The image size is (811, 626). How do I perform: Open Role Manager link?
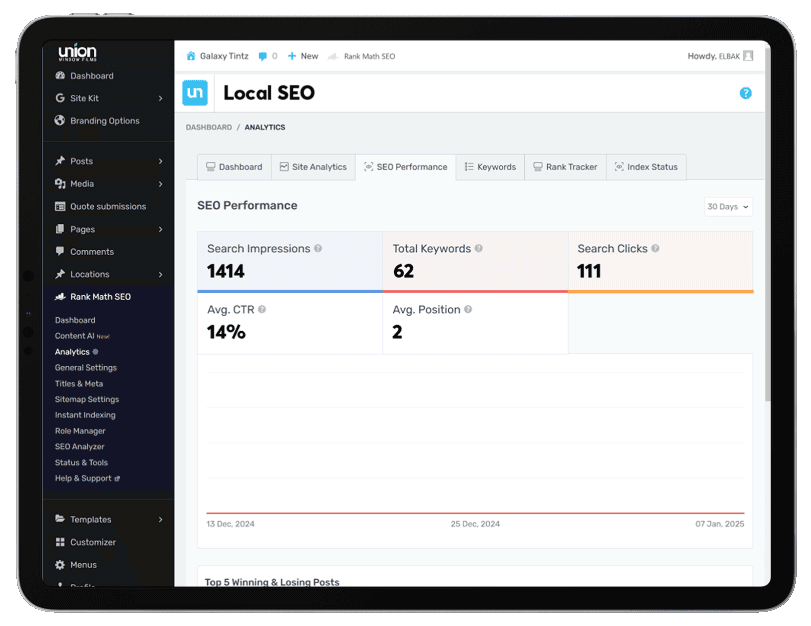point(80,431)
